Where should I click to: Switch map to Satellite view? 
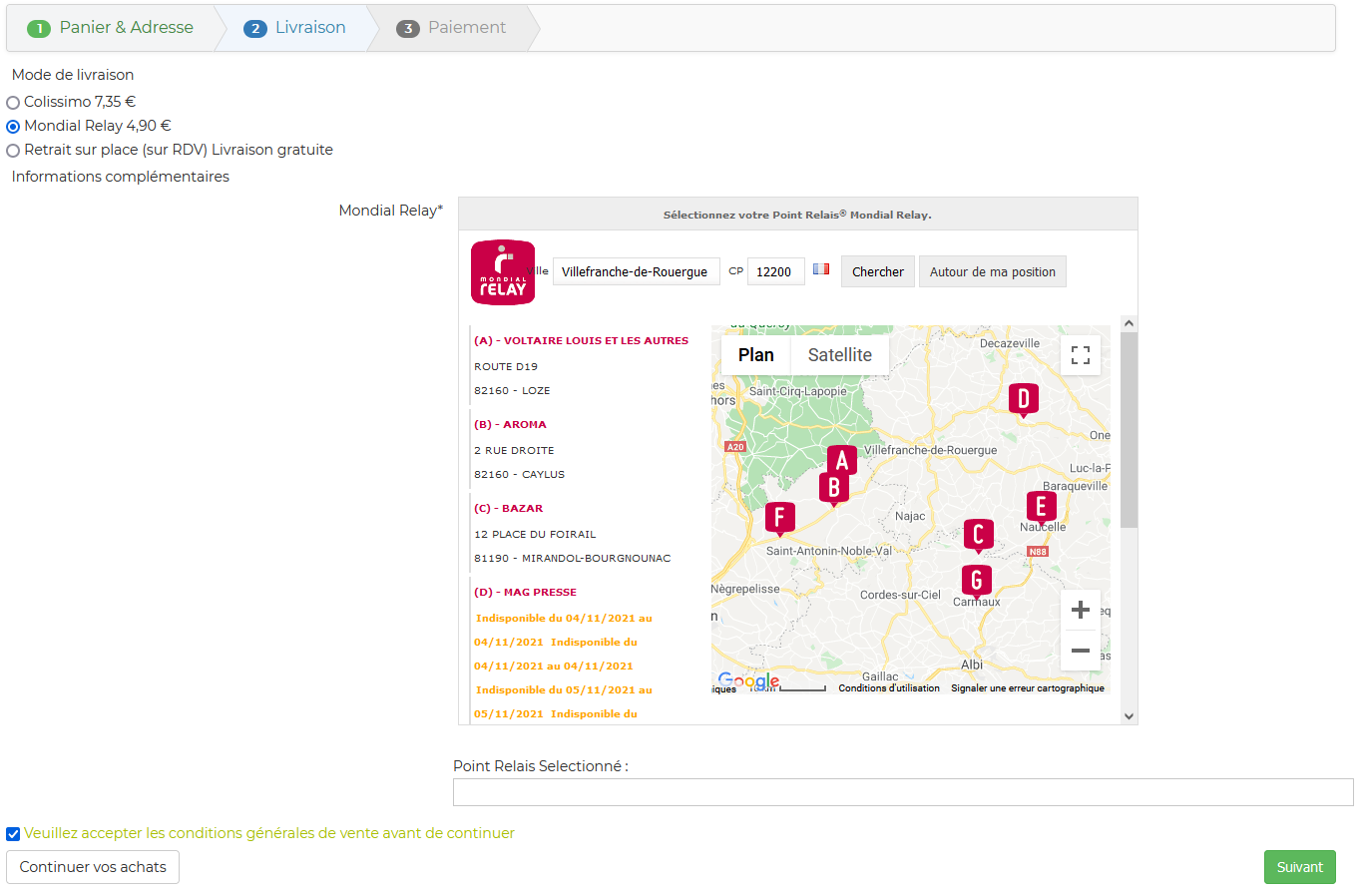coord(839,355)
